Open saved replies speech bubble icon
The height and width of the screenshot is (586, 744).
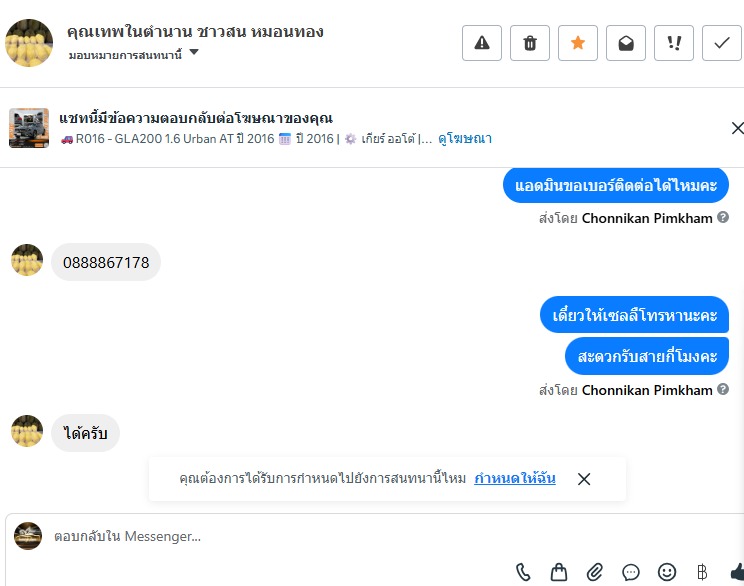631,572
